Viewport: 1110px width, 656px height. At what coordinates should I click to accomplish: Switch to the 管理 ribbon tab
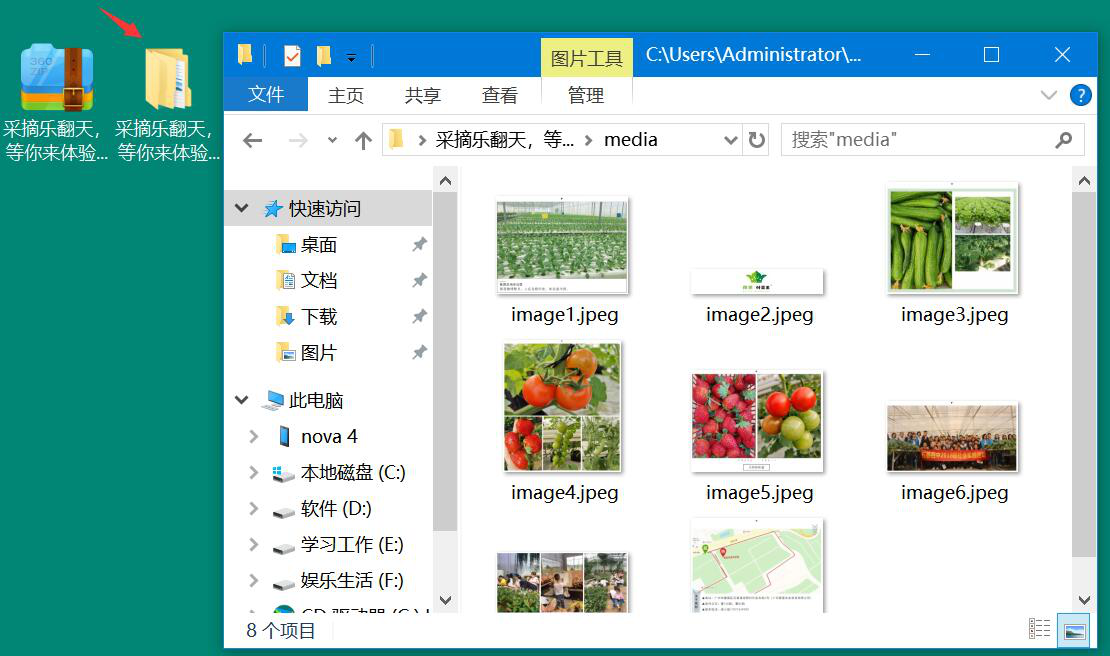pos(586,95)
